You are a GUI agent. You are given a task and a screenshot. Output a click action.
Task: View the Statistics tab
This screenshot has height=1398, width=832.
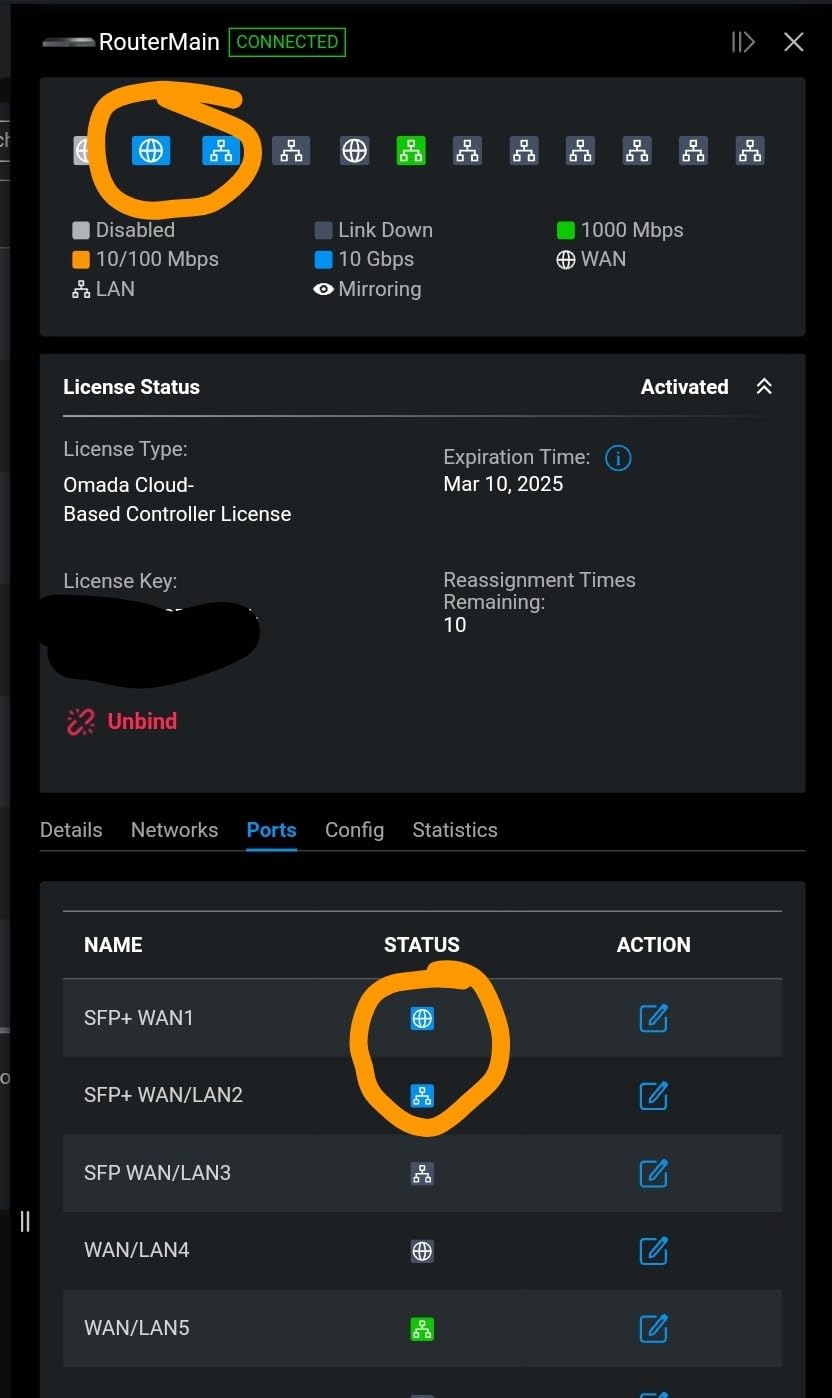[x=455, y=830]
